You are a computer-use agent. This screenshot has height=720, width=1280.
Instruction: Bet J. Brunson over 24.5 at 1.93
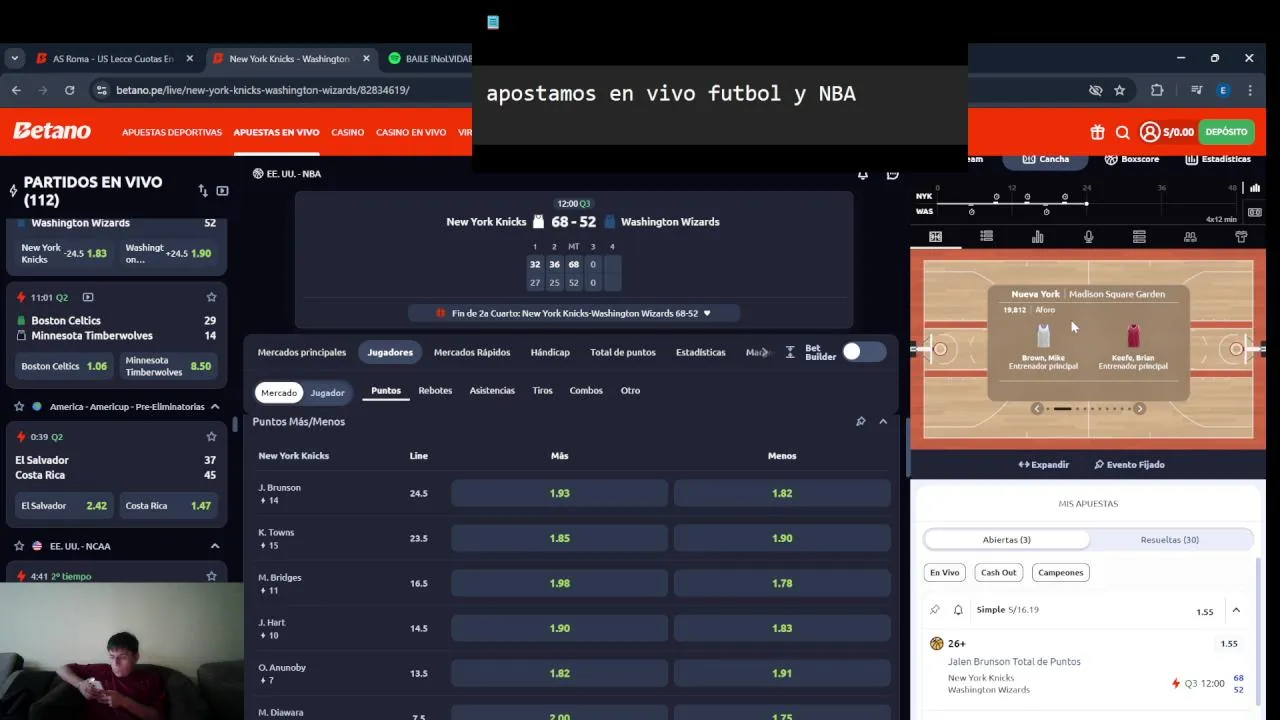point(559,493)
